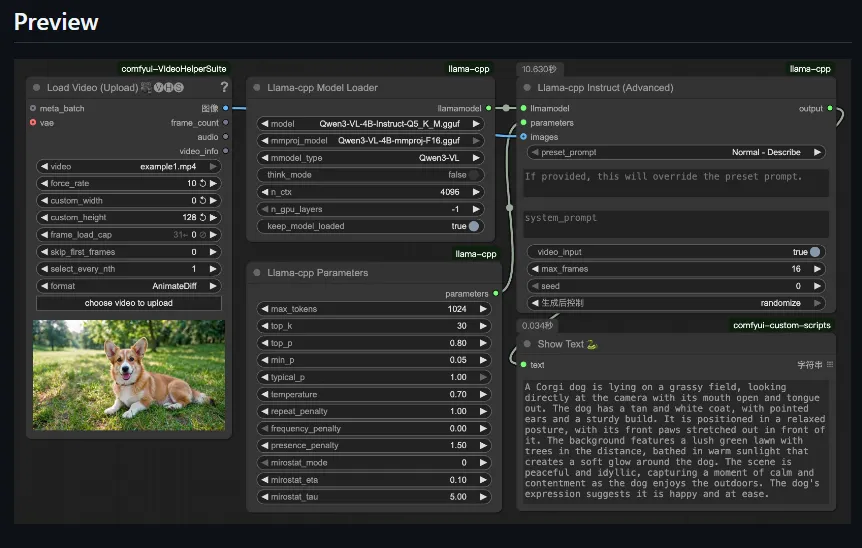Click the frame_count output socket
The width and height of the screenshot is (862, 548).
click(x=225, y=123)
